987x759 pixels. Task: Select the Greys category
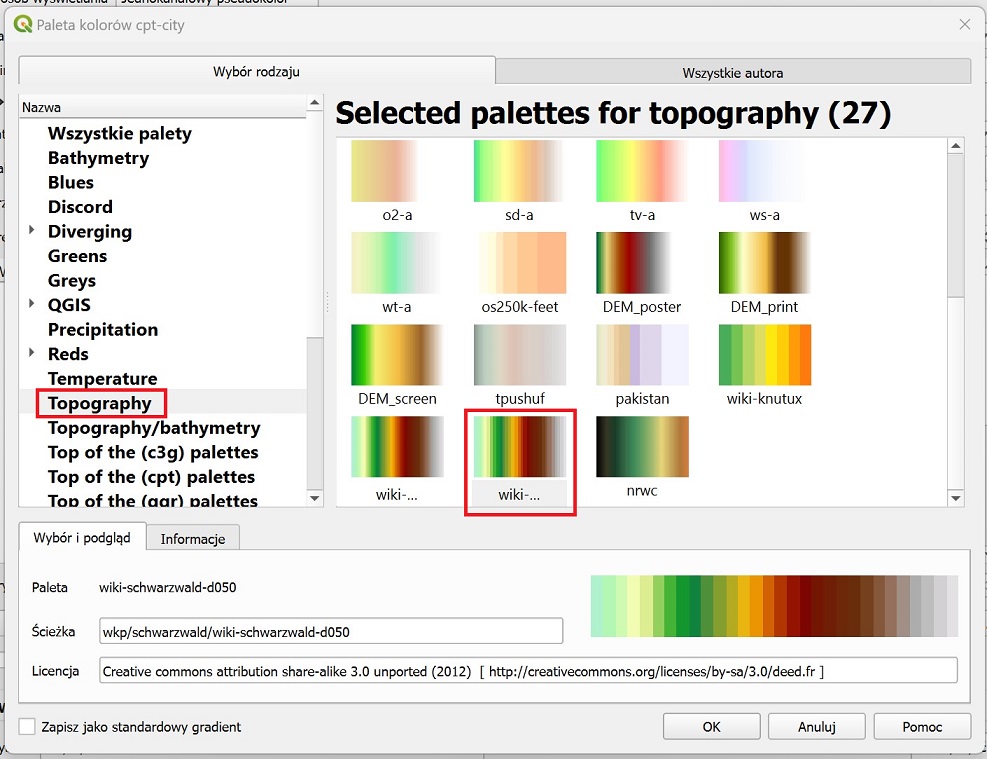coord(72,281)
